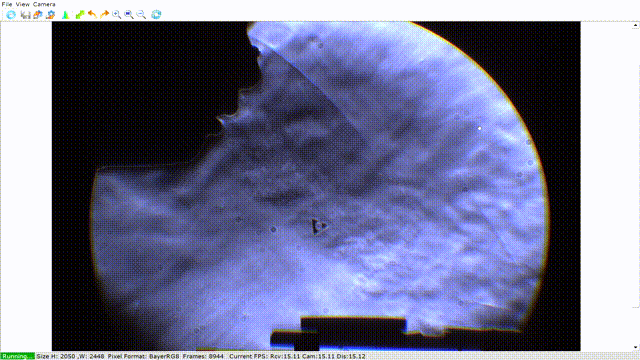Click the Current FPS status readout
This screenshot has height=360, width=640.
click(297, 356)
